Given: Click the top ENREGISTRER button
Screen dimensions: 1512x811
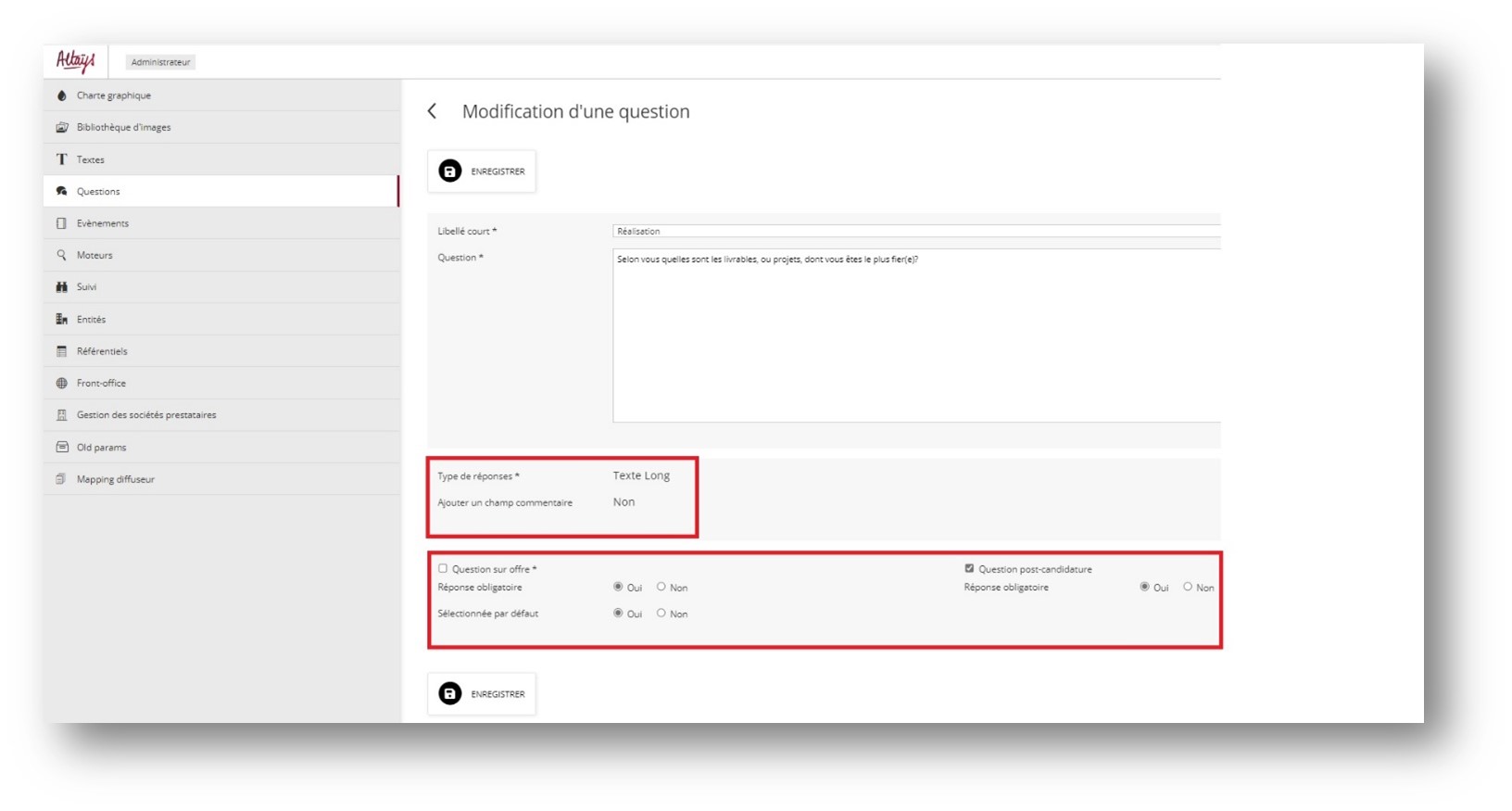Looking at the screenshot, I should [482, 171].
